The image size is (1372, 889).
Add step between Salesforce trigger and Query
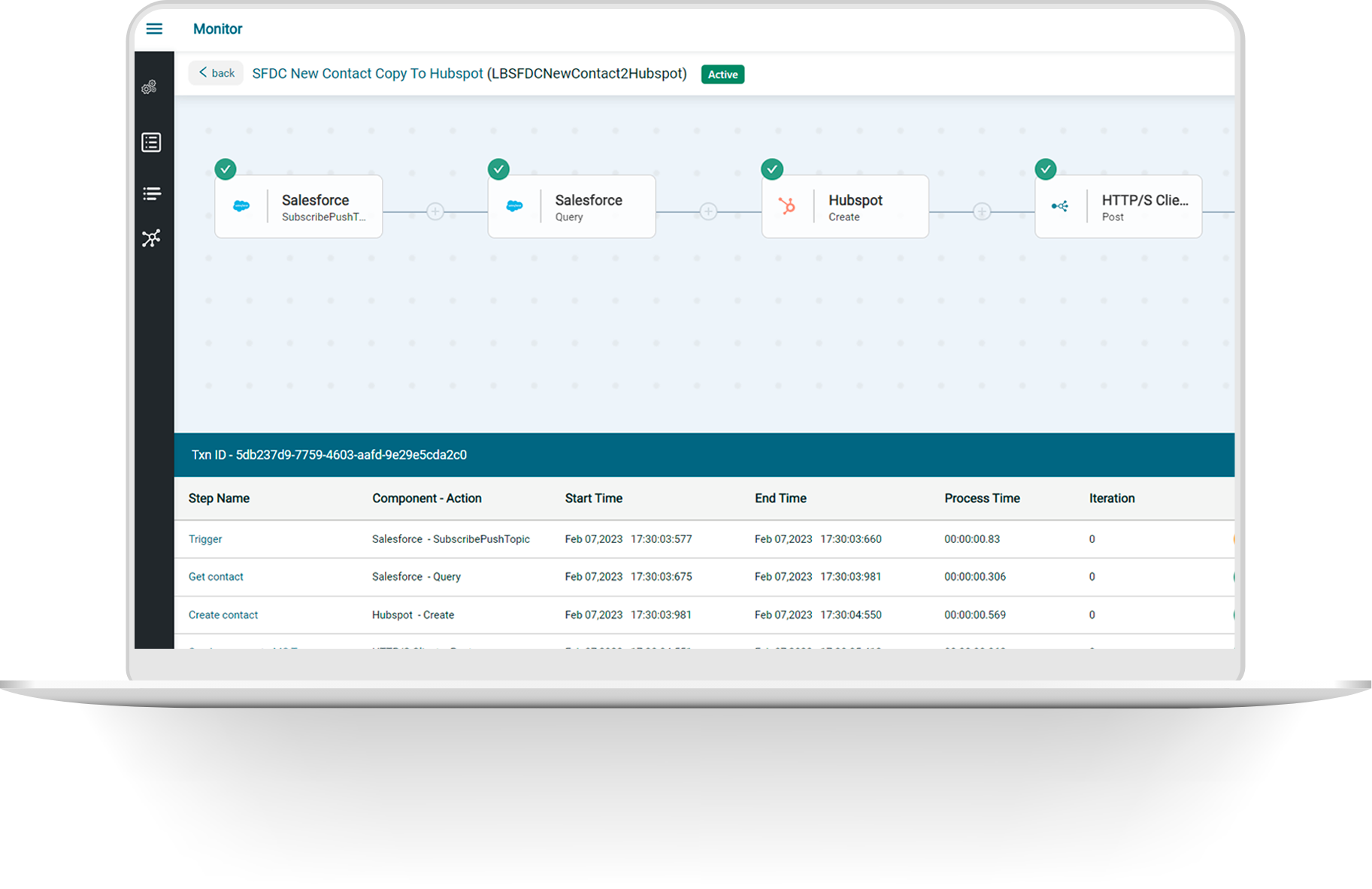point(435,211)
